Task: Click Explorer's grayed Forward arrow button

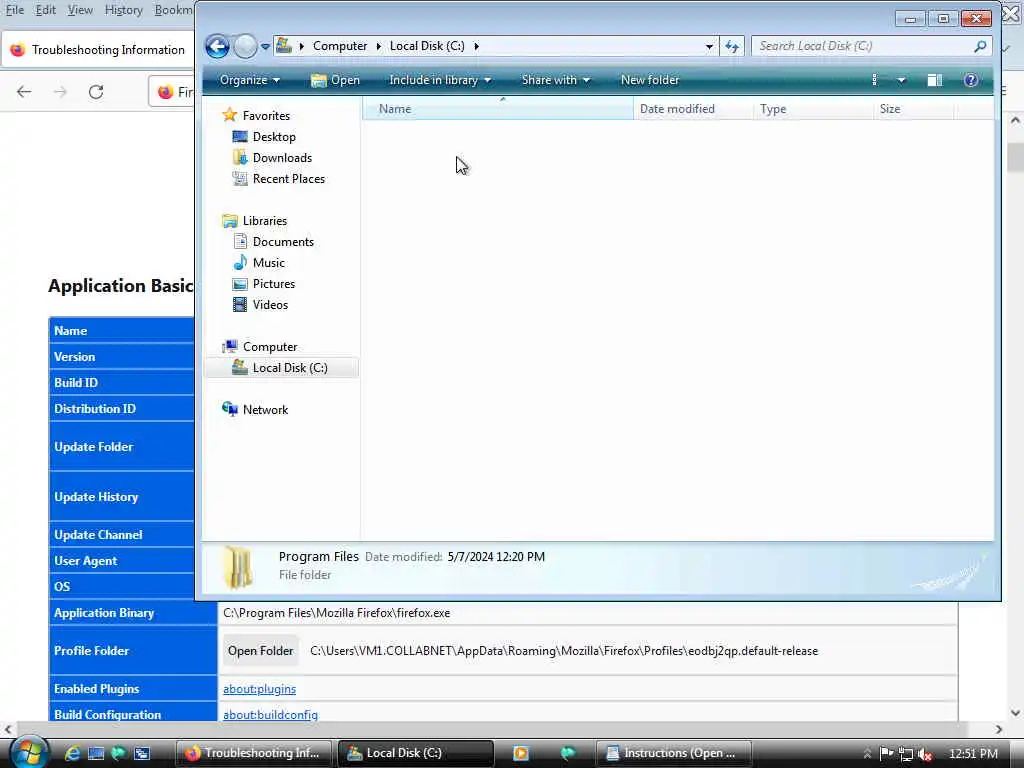Action: [x=246, y=46]
